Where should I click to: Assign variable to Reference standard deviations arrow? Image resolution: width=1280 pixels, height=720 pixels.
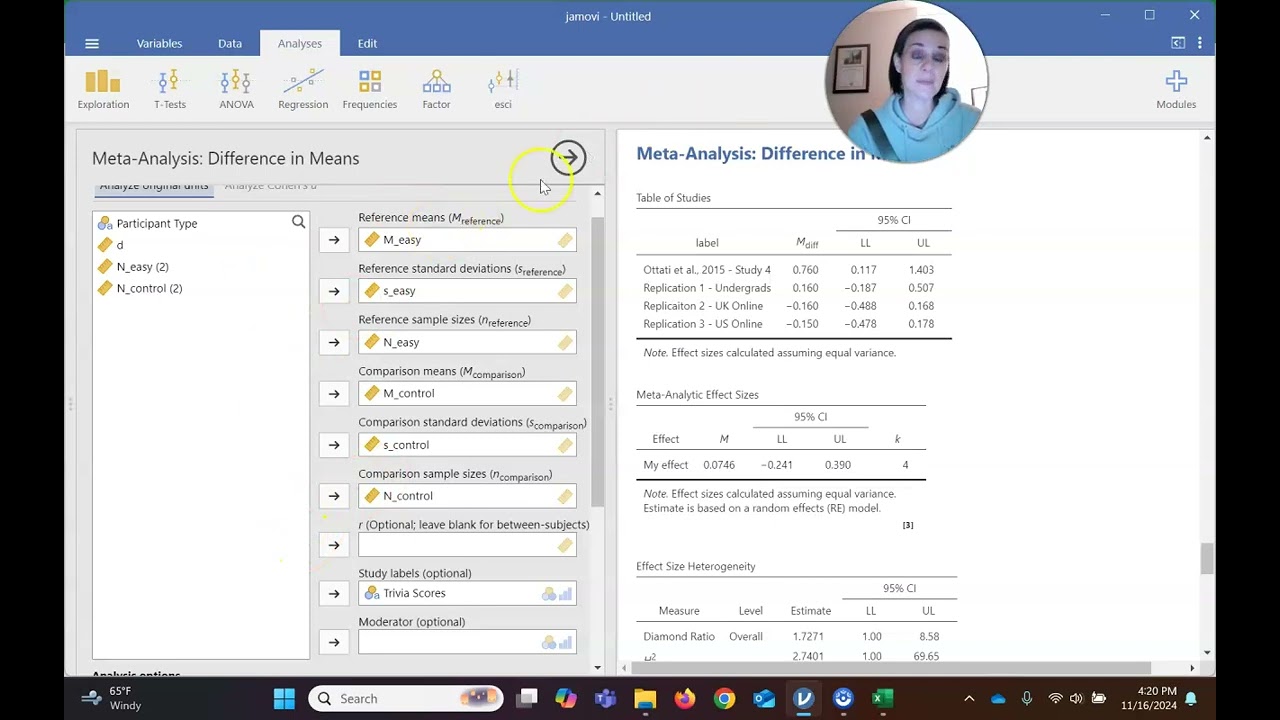(334, 291)
